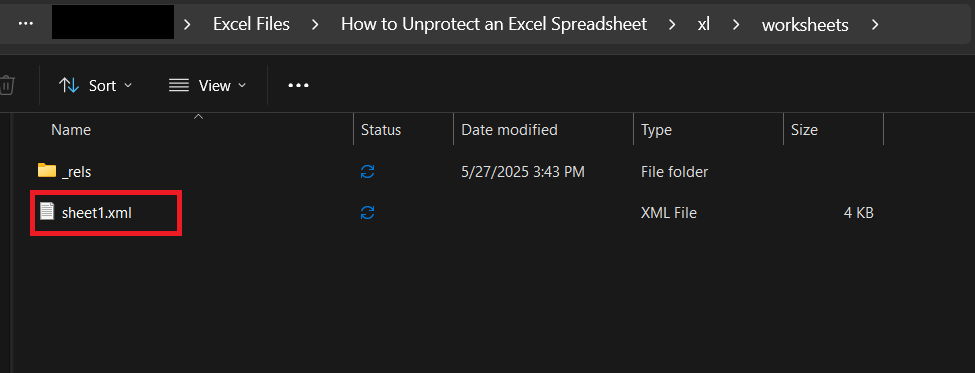Expand chevron after How to Unprotect breadcrumb

[x=672, y=24]
